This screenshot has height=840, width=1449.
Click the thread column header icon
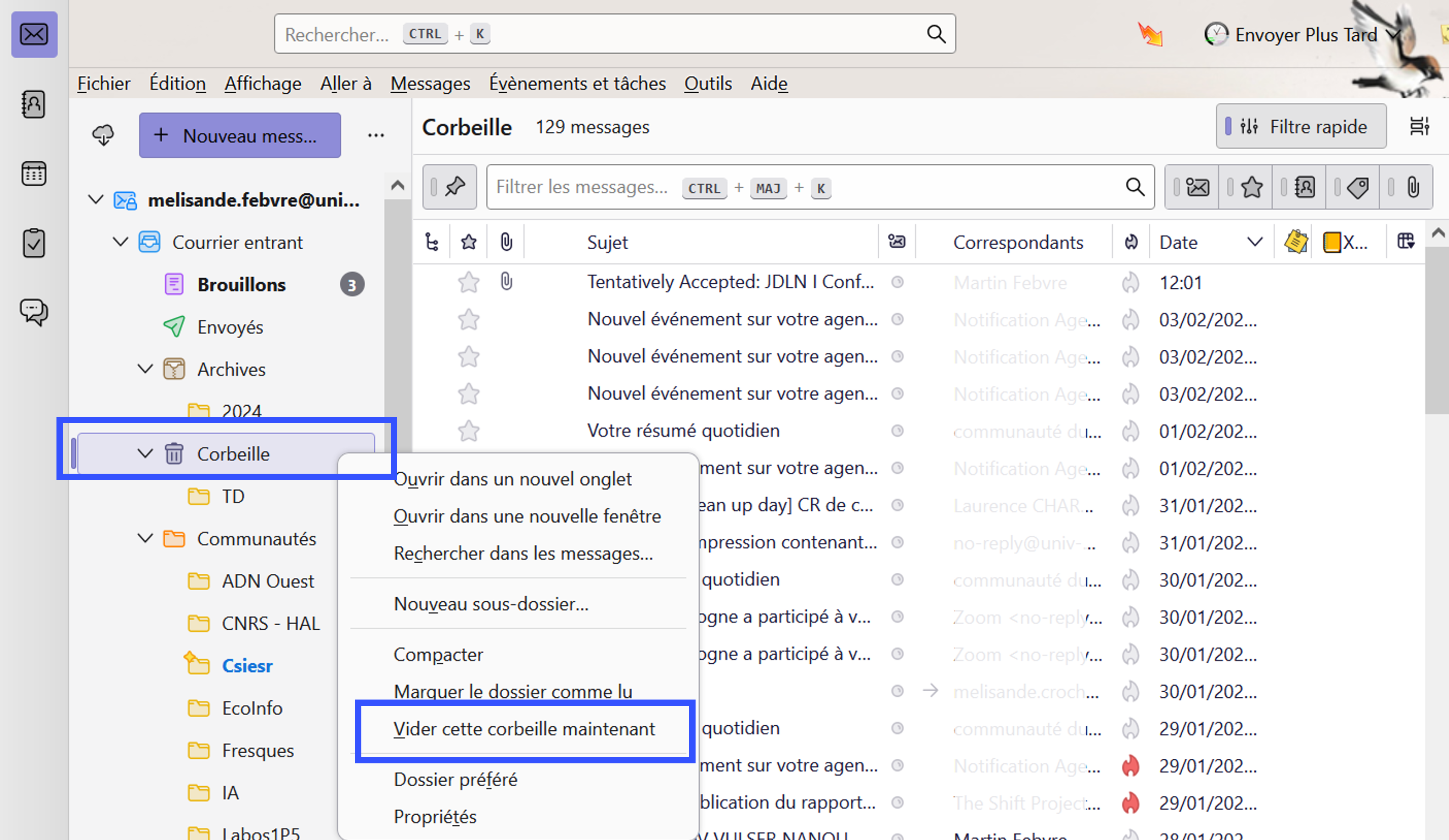click(x=432, y=242)
